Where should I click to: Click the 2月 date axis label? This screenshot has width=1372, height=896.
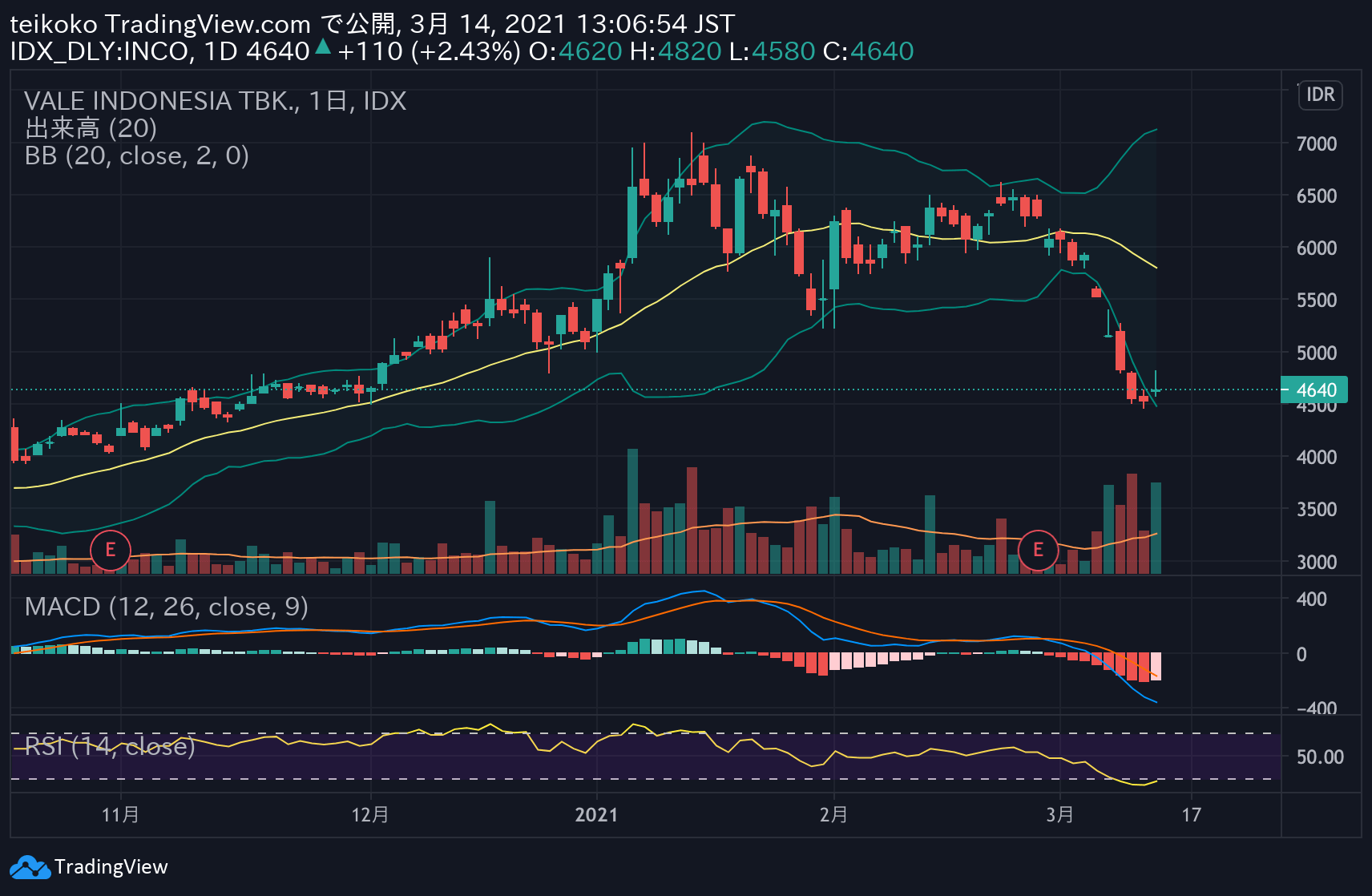(x=833, y=815)
